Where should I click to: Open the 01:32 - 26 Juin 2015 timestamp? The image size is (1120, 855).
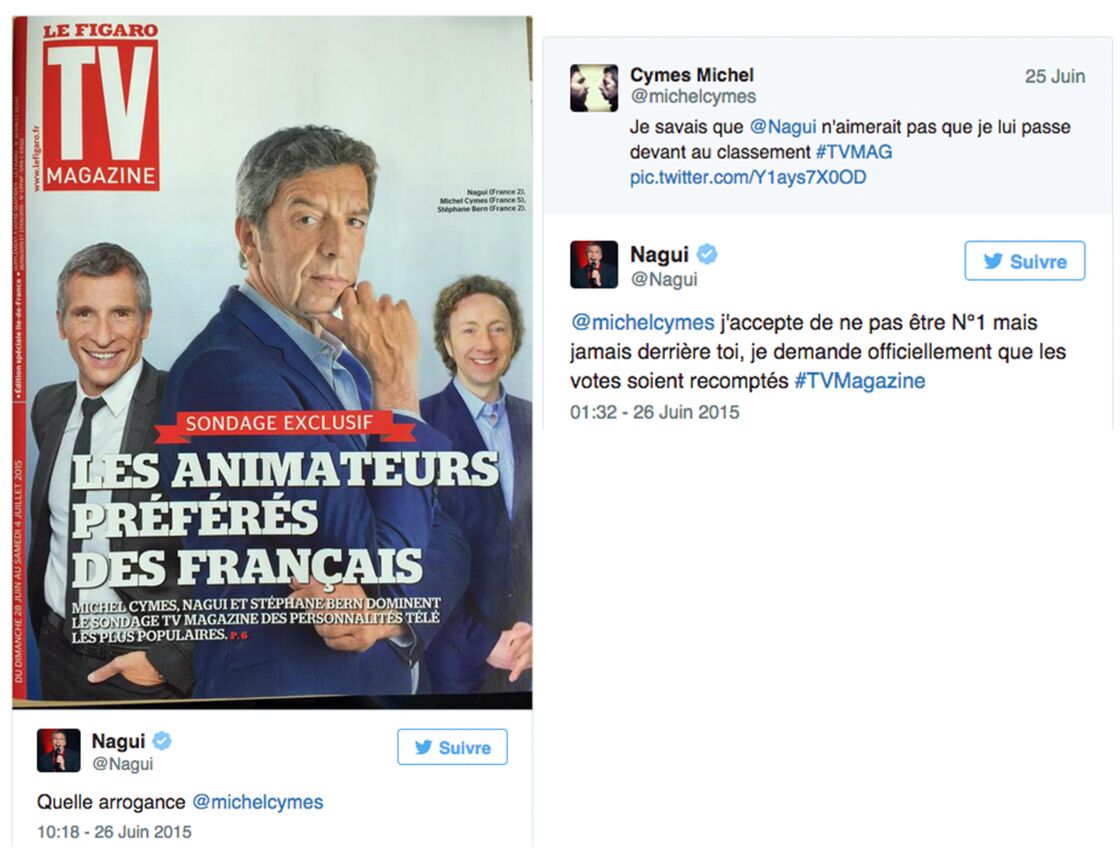coord(654,412)
